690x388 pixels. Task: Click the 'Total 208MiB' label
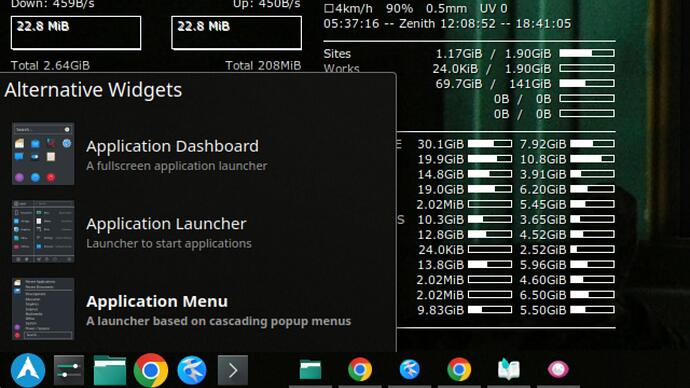(263, 66)
